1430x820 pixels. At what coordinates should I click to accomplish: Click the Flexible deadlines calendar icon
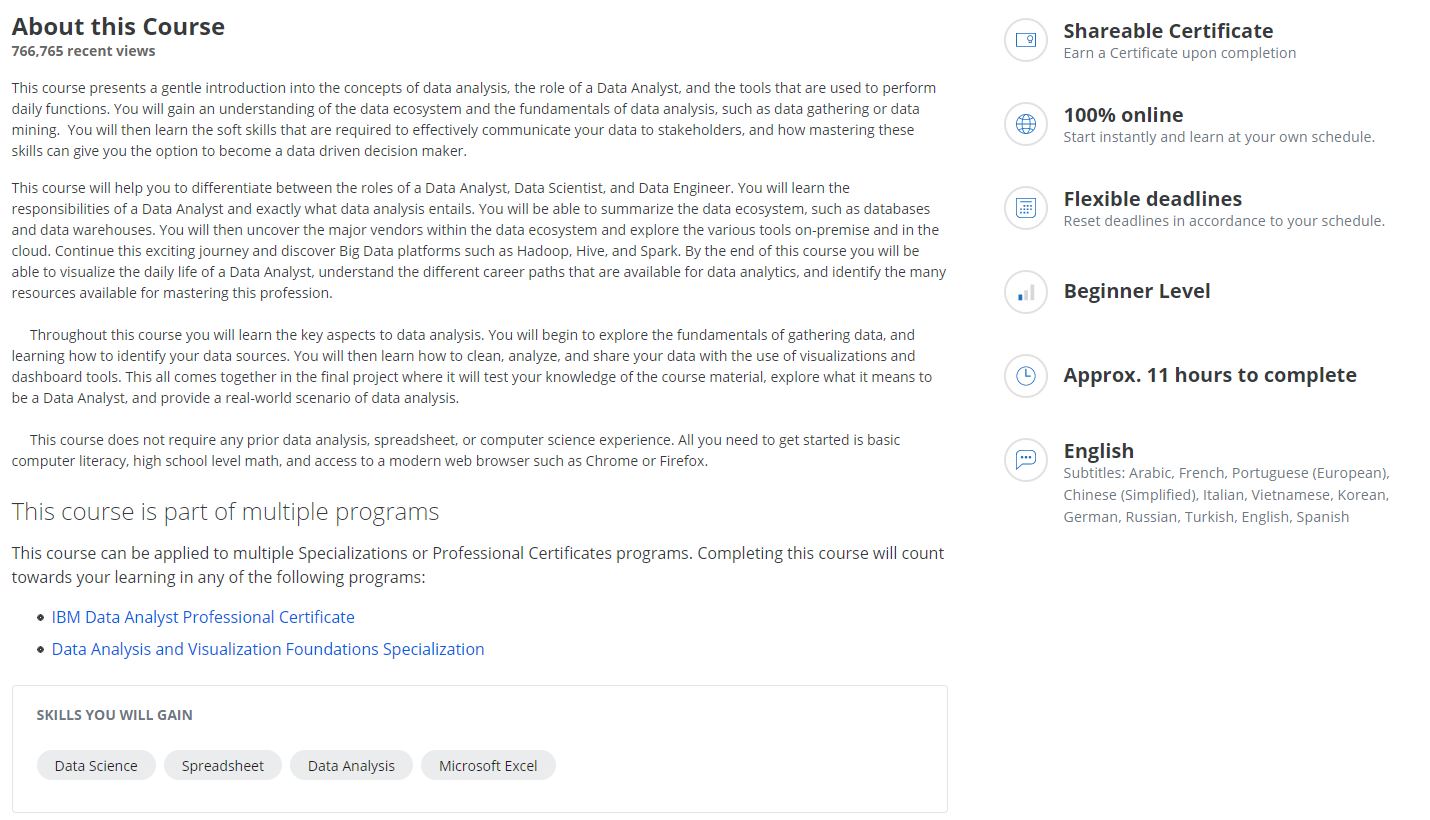[x=1025, y=208]
